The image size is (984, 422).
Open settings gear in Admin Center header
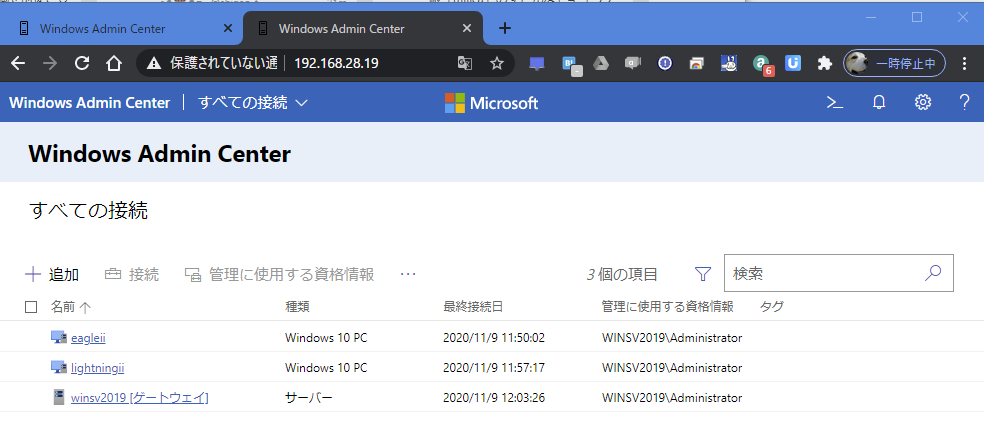pos(922,102)
